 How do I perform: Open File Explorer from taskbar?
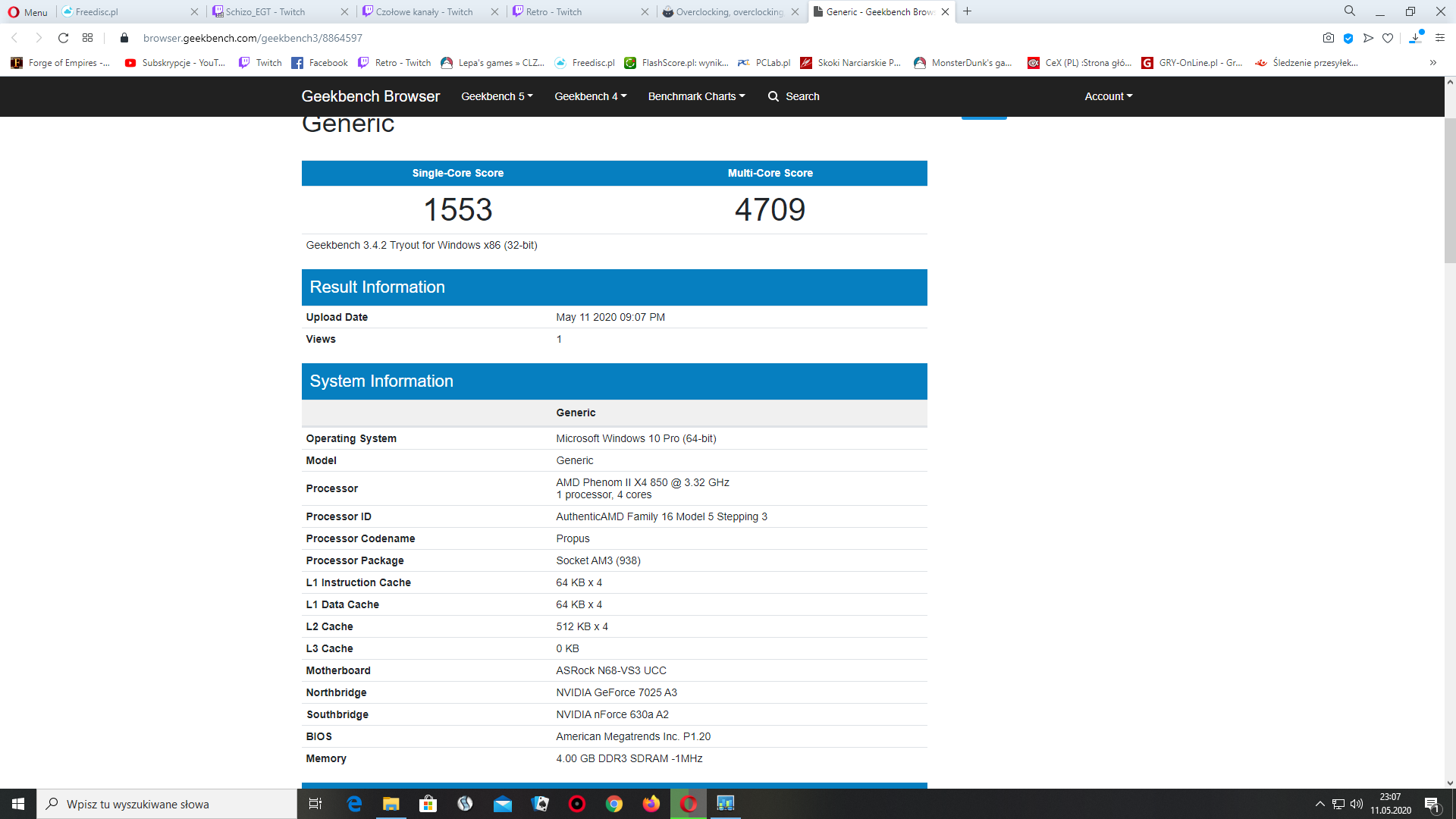click(x=391, y=804)
